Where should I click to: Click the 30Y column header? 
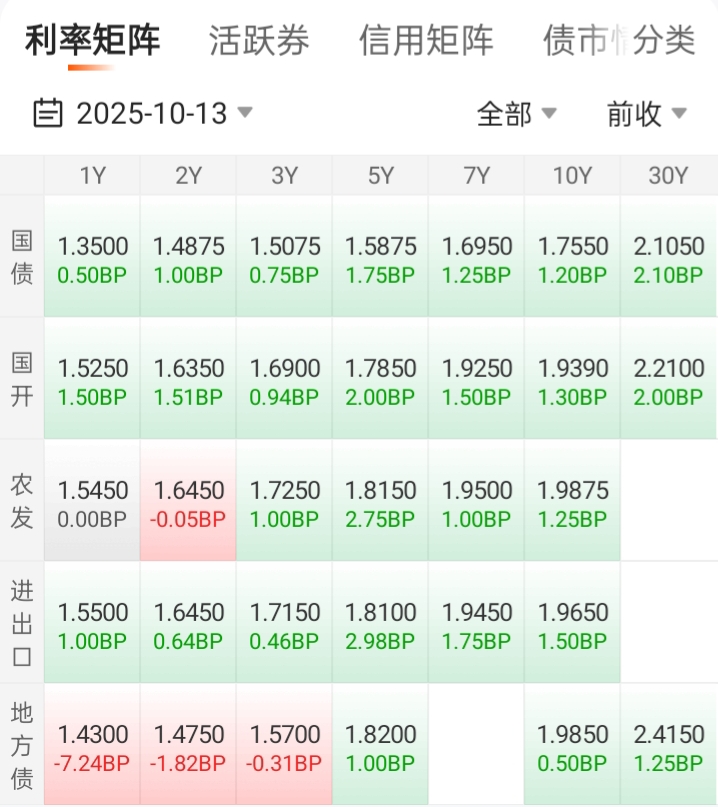point(668,176)
